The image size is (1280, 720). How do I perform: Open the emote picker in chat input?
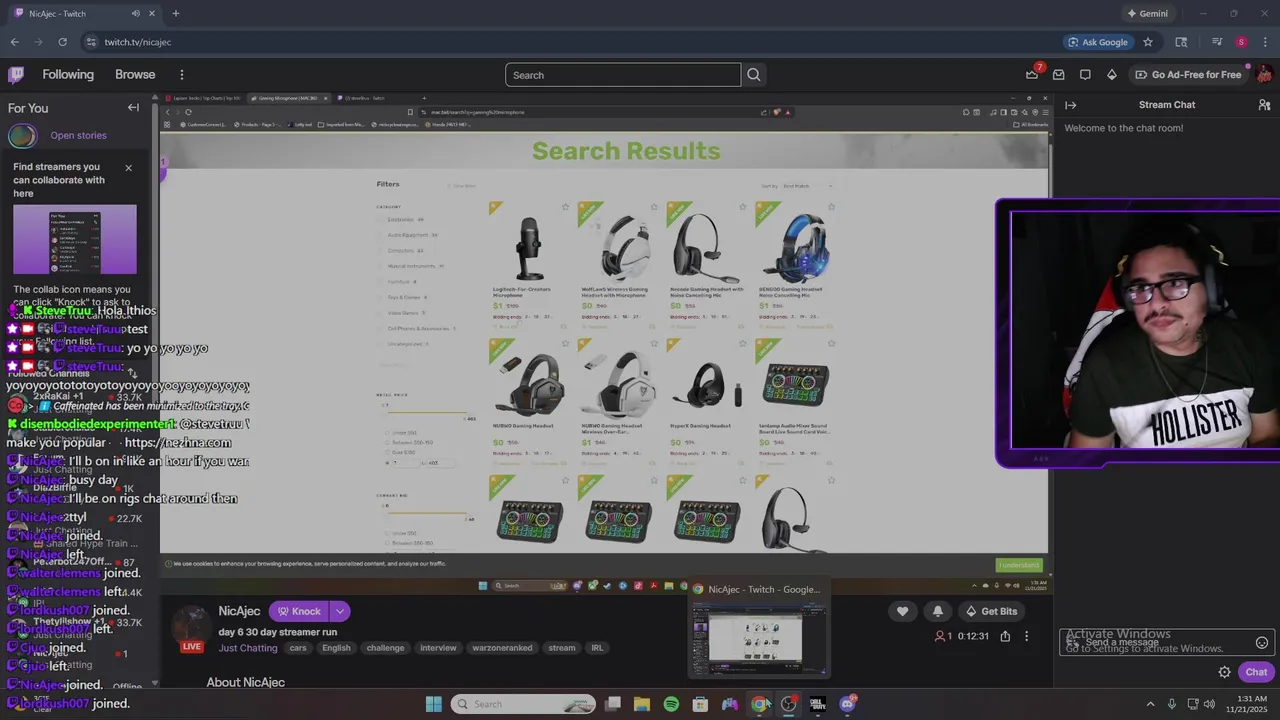[x=1262, y=643]
